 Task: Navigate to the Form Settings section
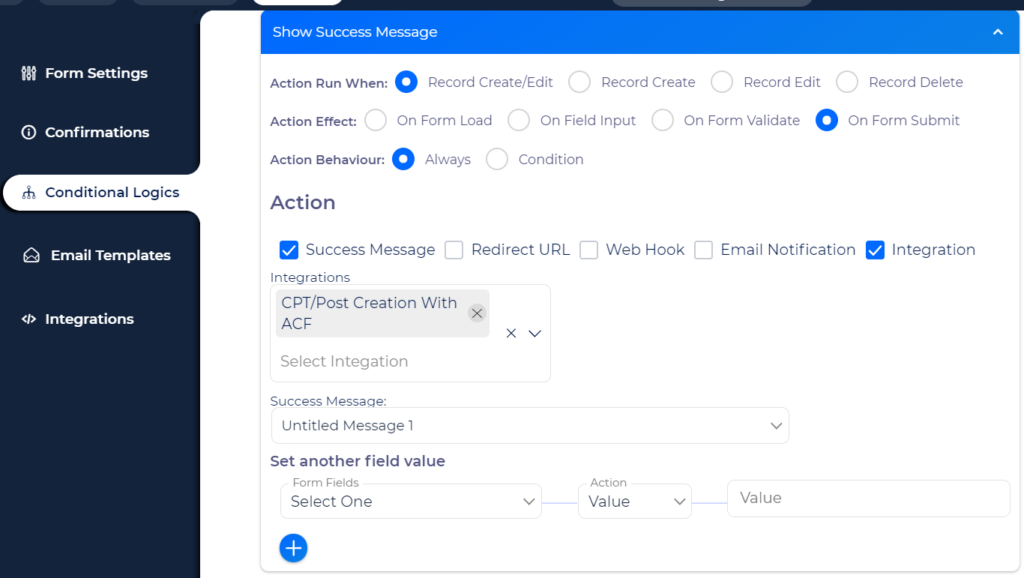pyautogui.click(x=97, y=73)
